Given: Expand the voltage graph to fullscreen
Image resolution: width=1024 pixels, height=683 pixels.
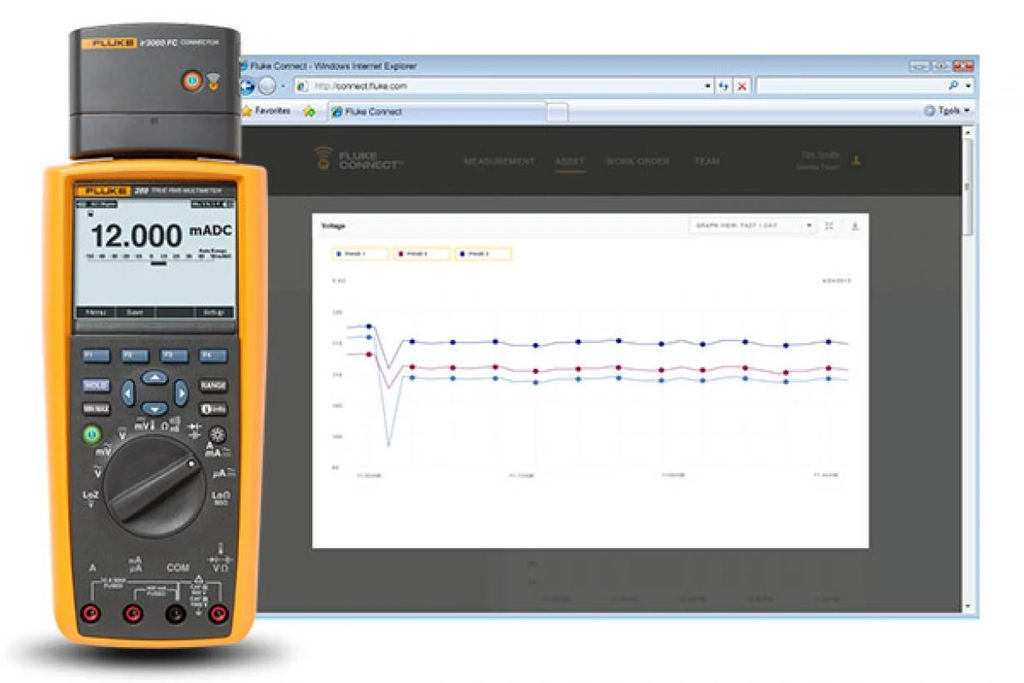Looking at the screenshot, I should click(829, 226).
